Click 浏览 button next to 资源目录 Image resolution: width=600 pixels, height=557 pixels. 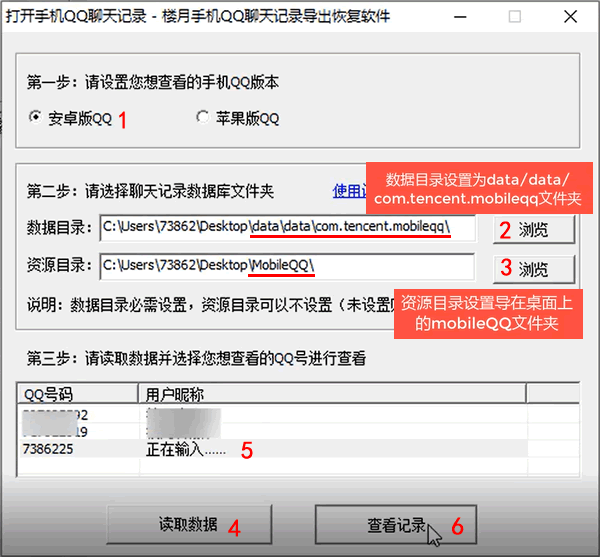click(x=534, y=269)
